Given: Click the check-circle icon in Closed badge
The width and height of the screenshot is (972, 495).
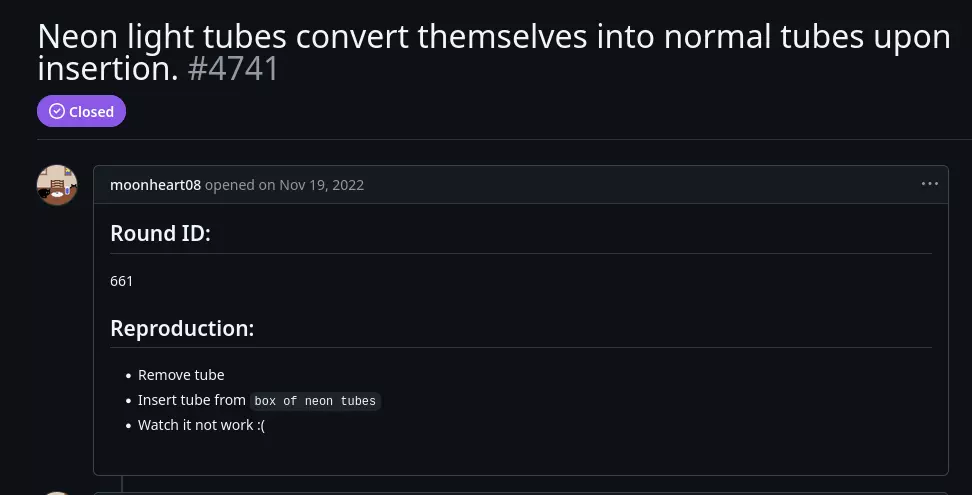Looking at the screenshot, I should click(x=57, y=112).
